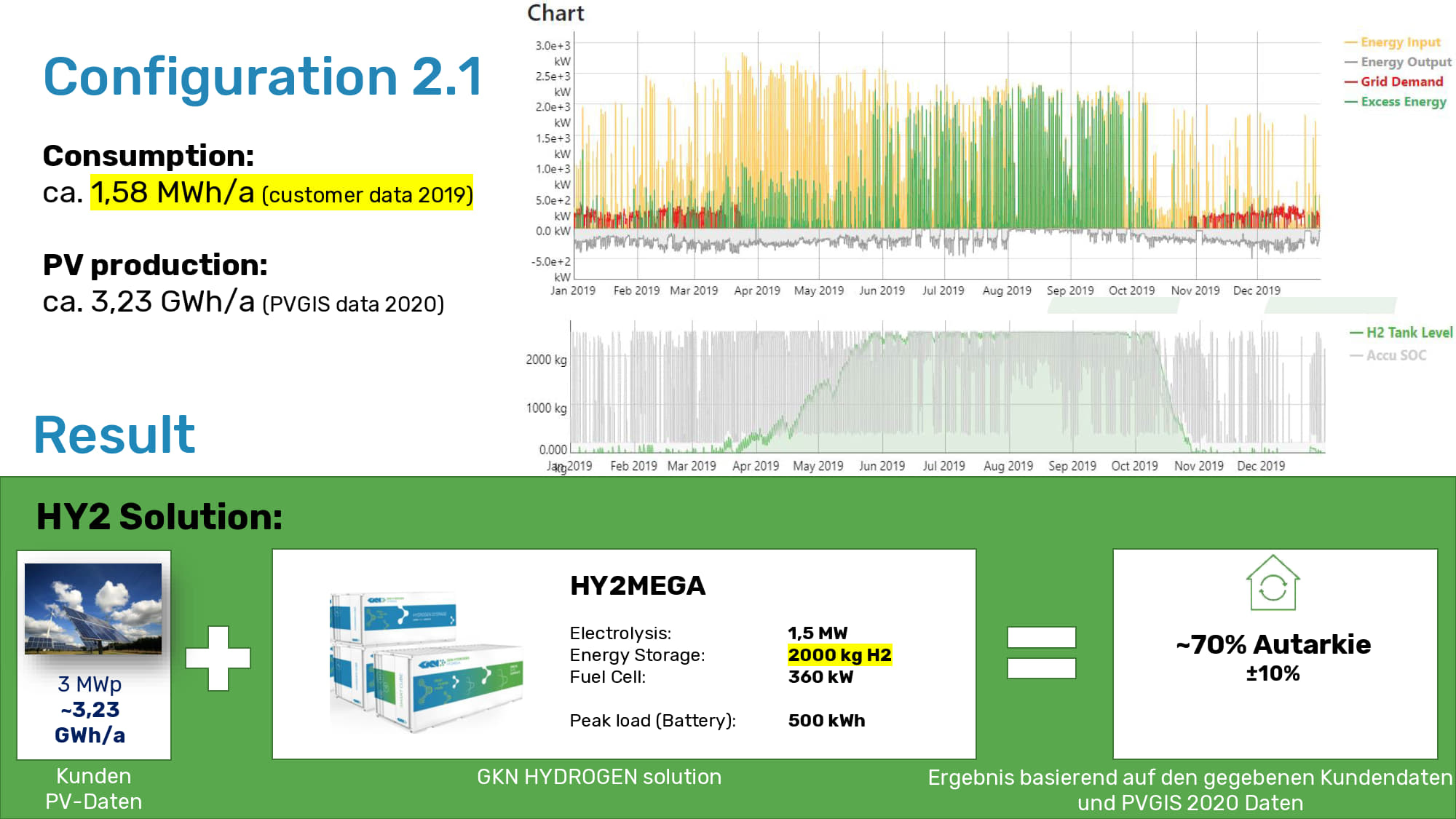Click Nov 2019 on lower chart axis
The width and height of the screenshot is (1456, 819).
coord(1199,466)
